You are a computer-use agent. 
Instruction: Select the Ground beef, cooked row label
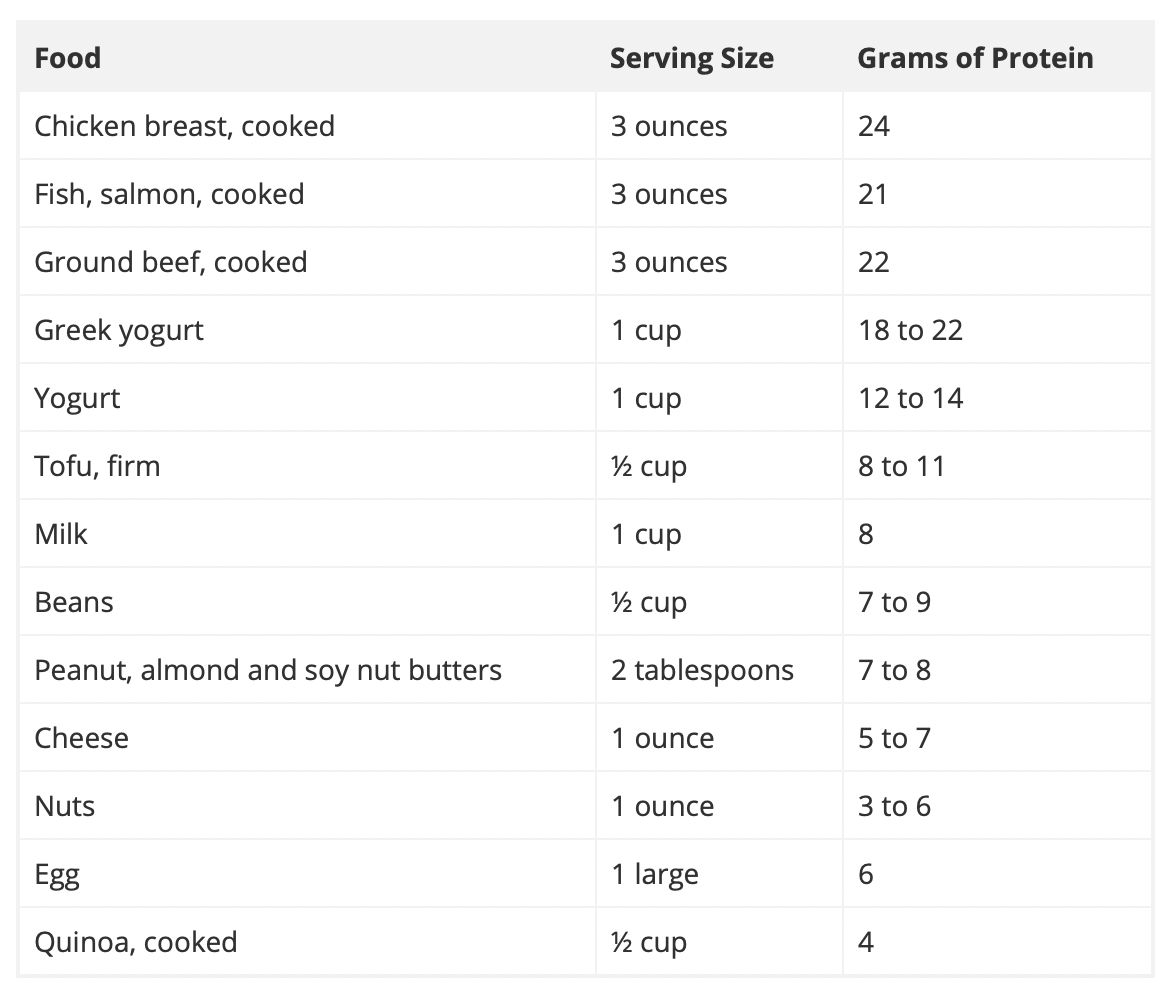pyautogui.click(x=170, y=262)
